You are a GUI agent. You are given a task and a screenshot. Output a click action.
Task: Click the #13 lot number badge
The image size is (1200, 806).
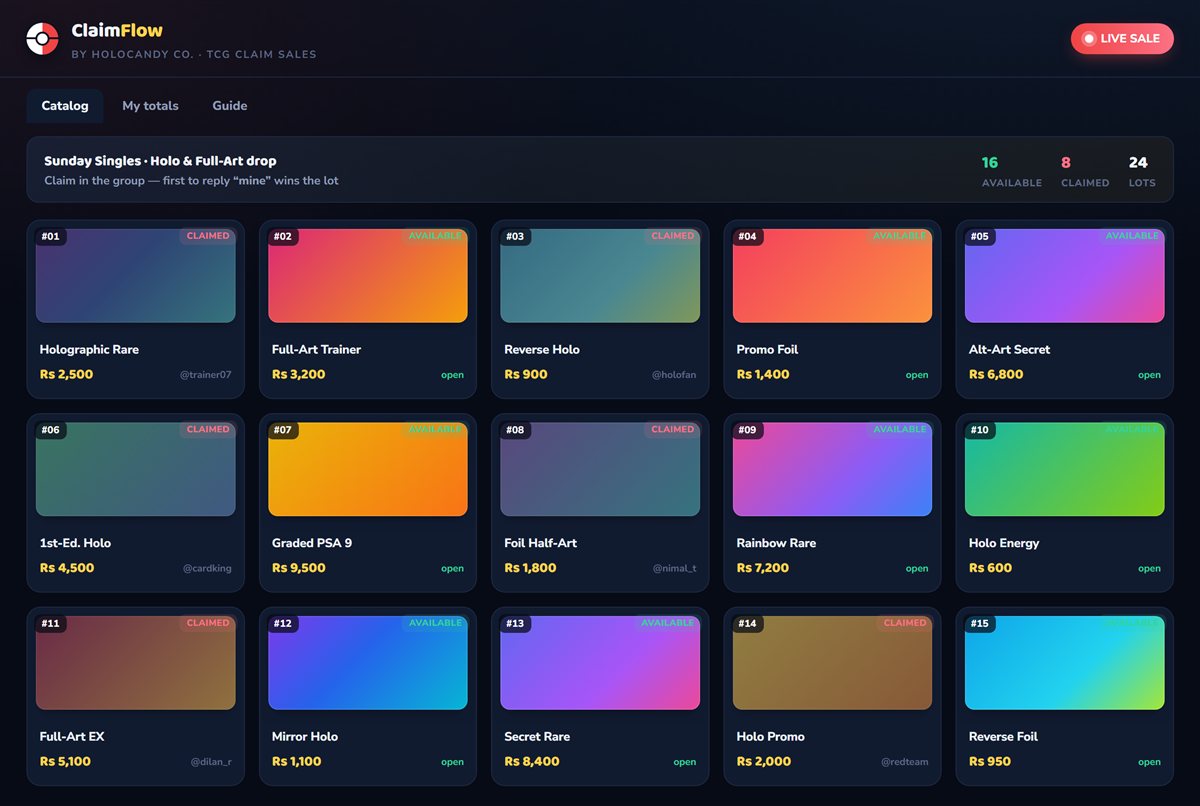(515, 623)
